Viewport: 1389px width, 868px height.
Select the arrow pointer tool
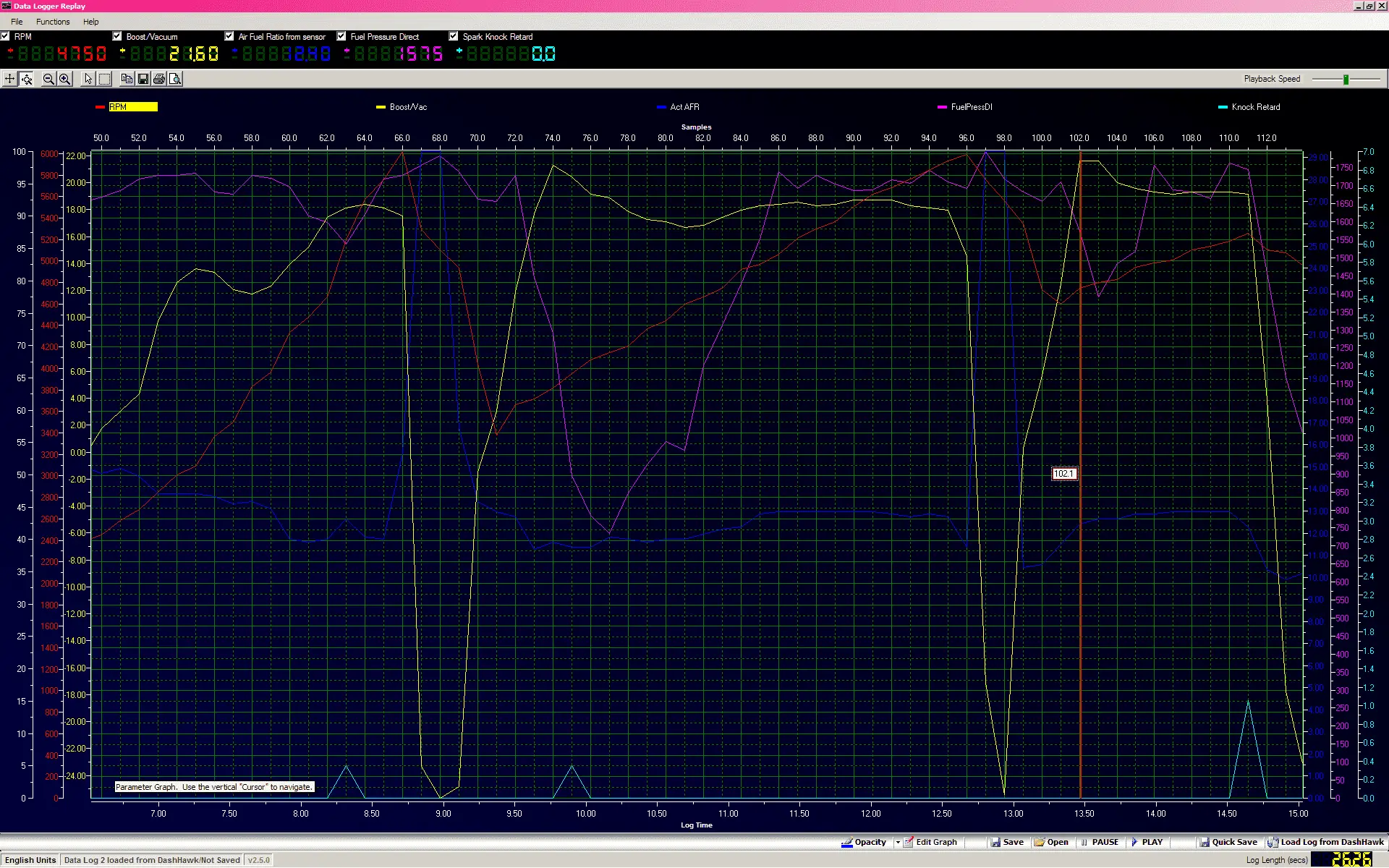[88, 79]
